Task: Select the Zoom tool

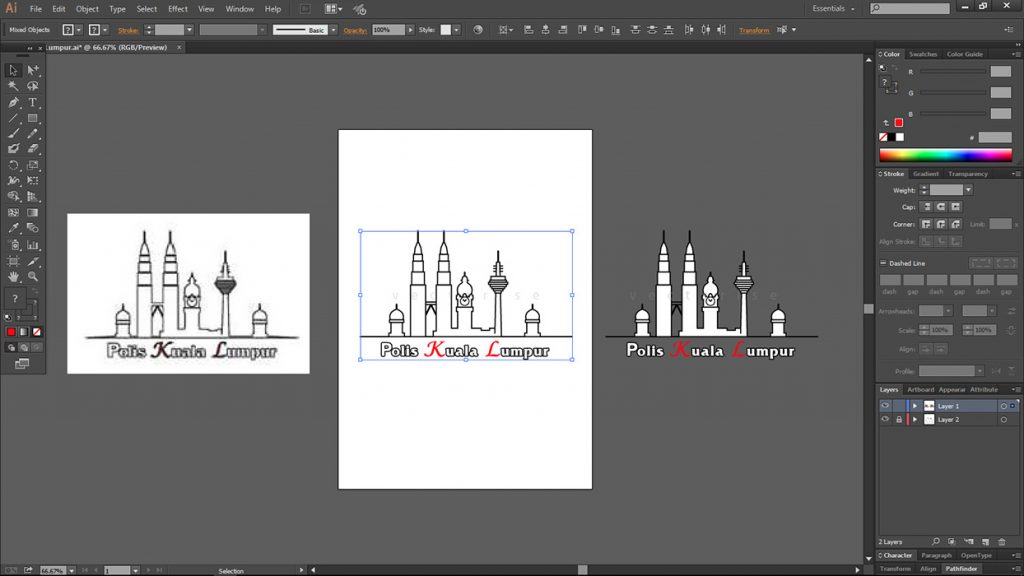Action: 33,277
